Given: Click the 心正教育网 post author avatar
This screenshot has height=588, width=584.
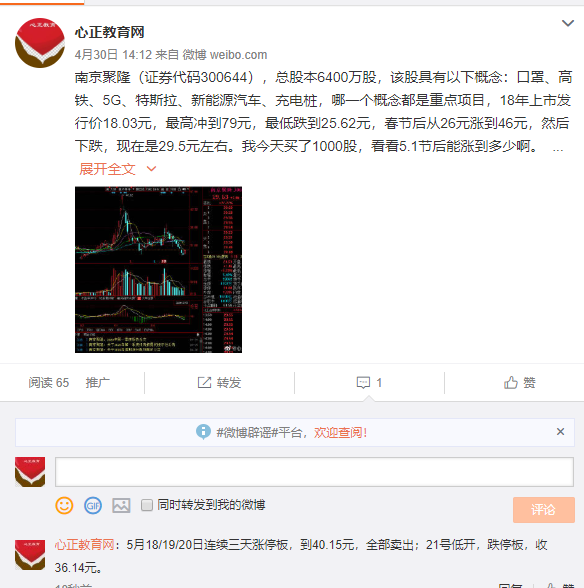Looking at the screenshot, I should pos(40,43).
